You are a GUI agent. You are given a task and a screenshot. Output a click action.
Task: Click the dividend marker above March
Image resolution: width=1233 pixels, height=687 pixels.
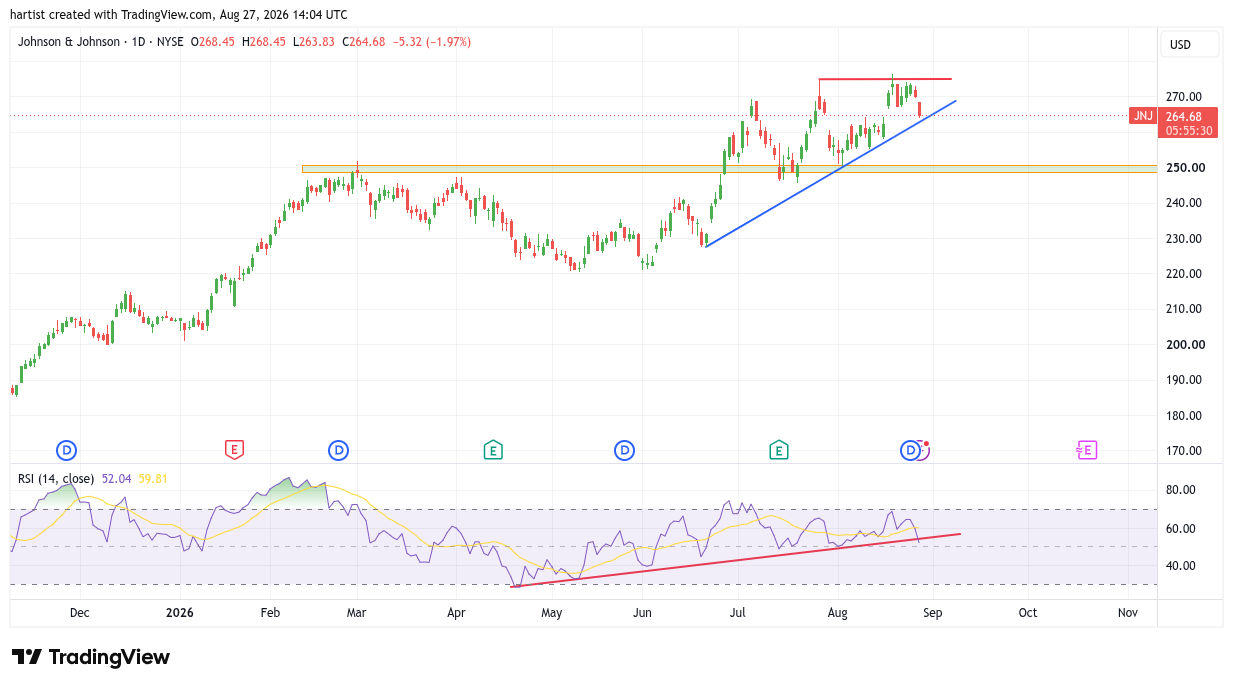(x=338, y=450)
